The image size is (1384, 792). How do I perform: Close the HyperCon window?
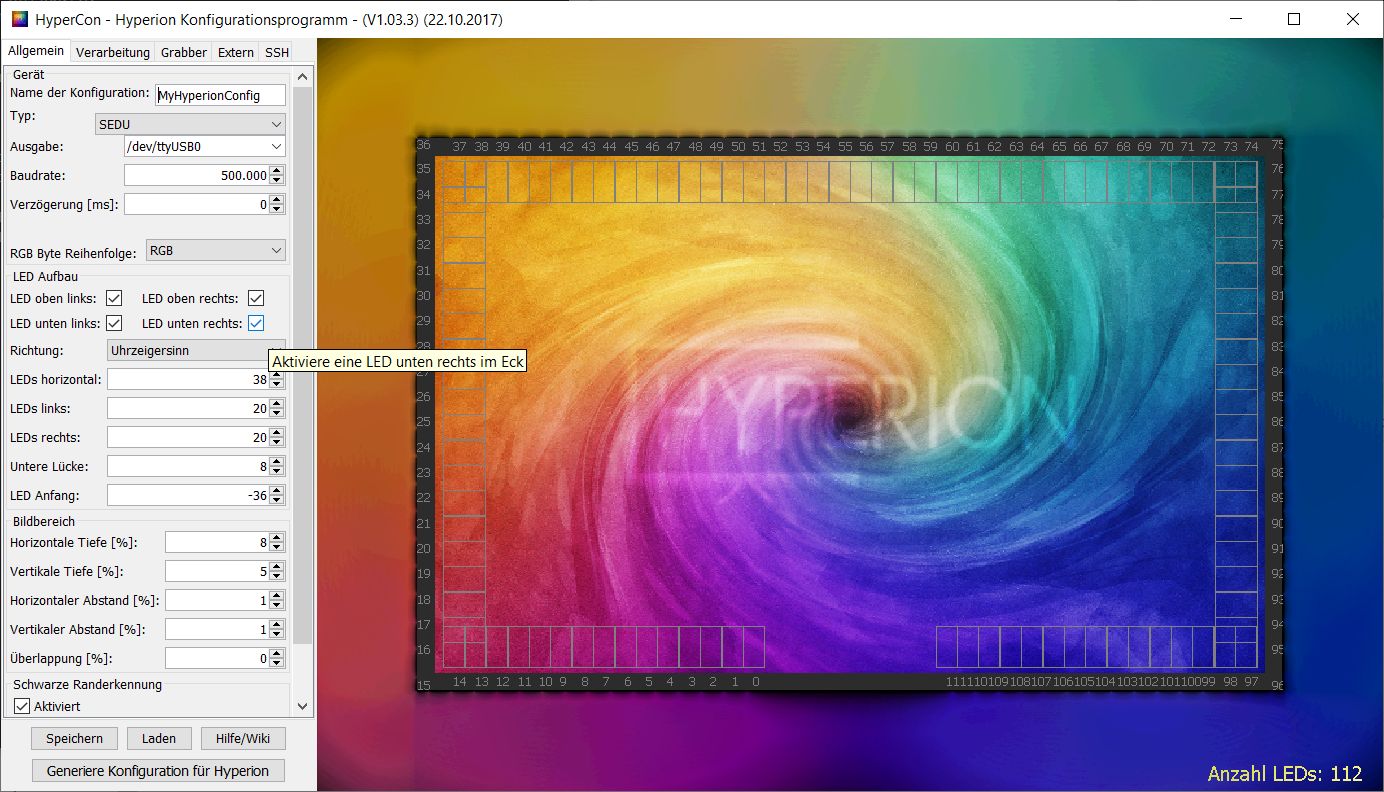[x=1353, y=19]
